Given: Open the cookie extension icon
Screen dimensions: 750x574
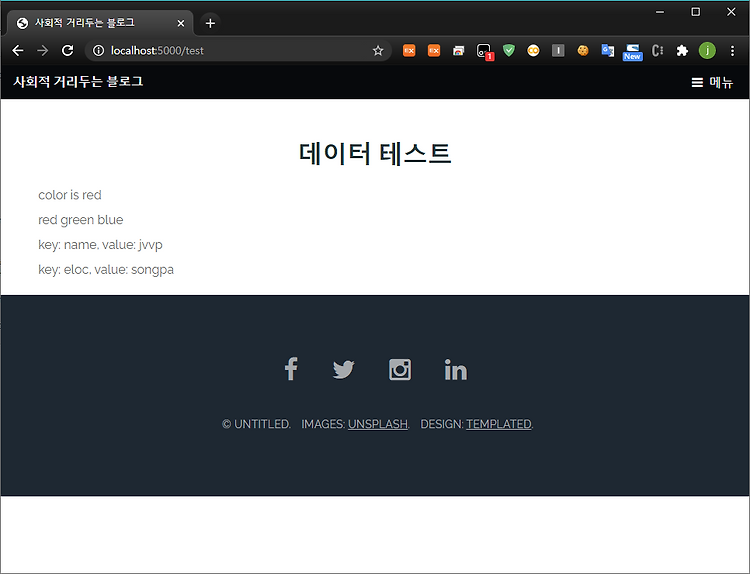Looking at the screenshot, I should coord(583,51).
